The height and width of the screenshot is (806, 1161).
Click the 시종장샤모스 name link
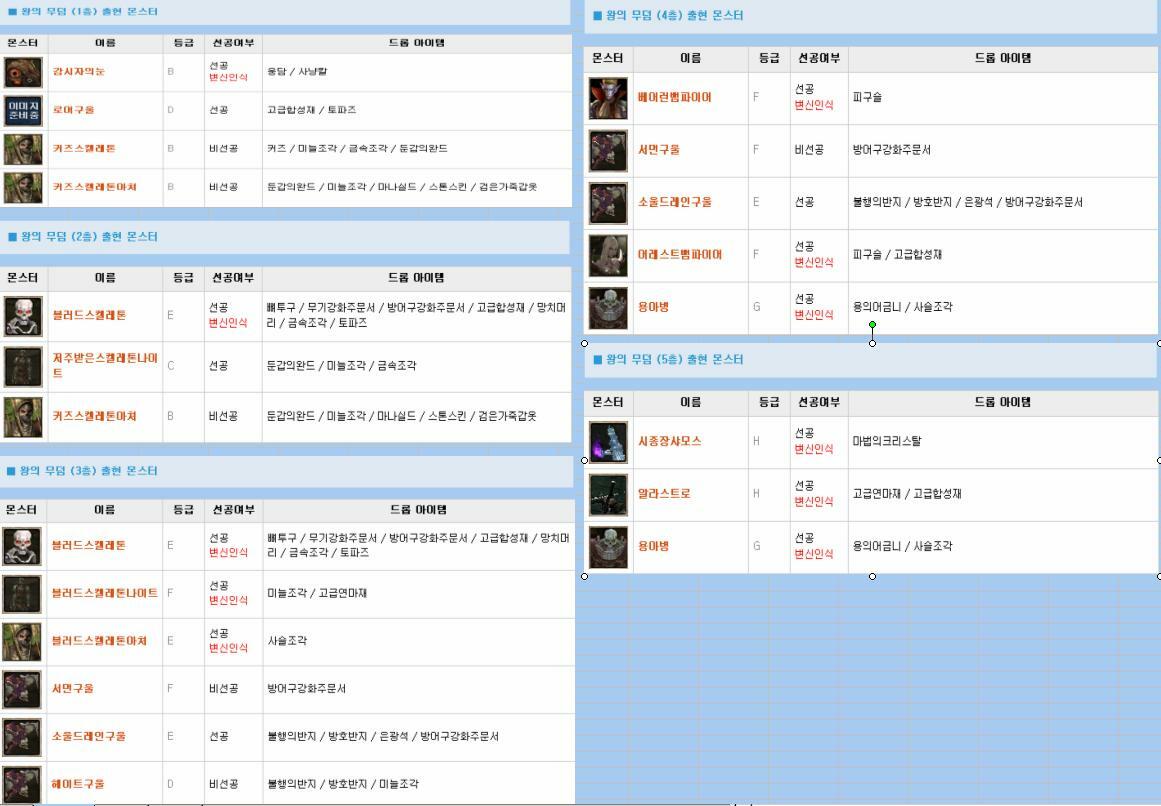[669, 441]
